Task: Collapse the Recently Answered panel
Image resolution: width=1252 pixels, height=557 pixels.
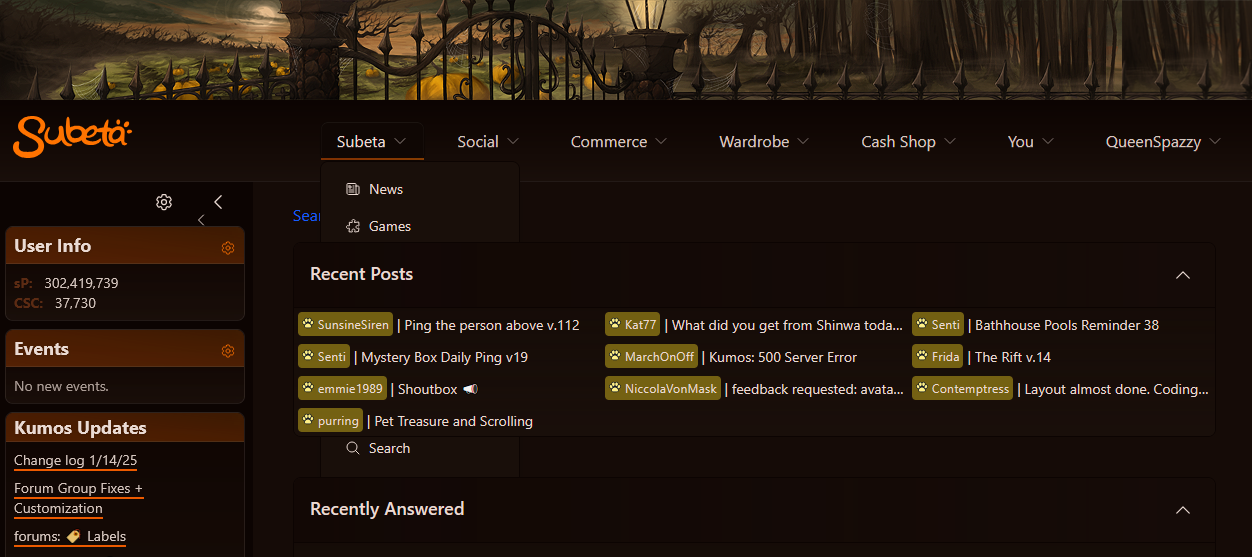Action: pyautogui.click(x=1183, y=510)
